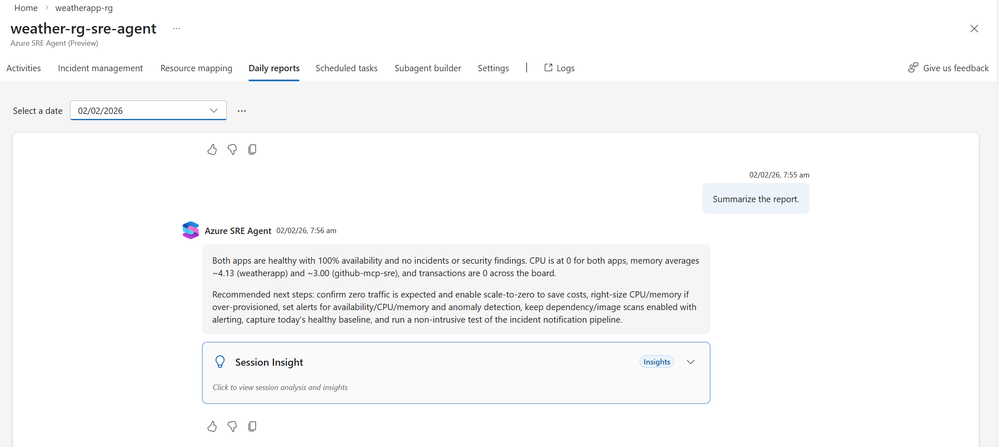The image size is (999, 447).
Task: Click the 'Summarize the report.' message bubble
Action: [756, 199]
